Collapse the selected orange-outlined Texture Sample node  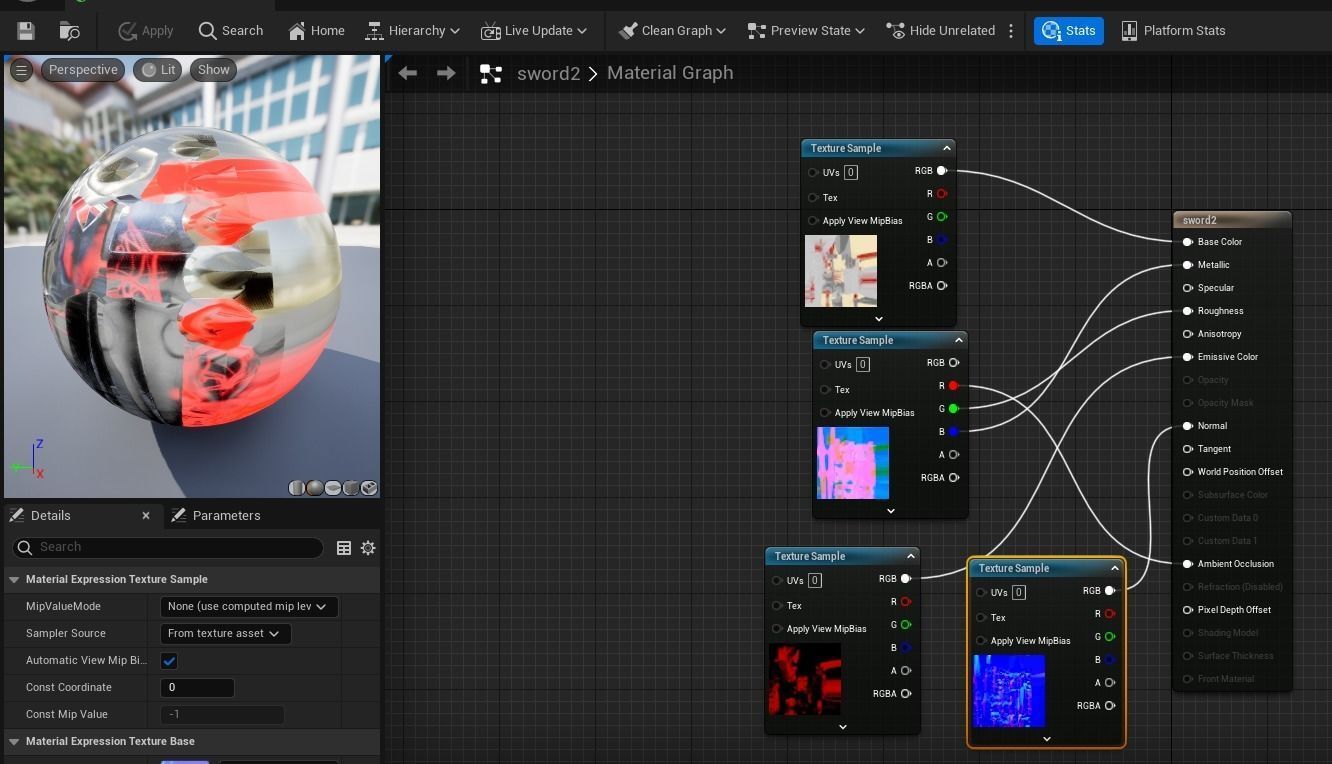(x=1114, y=568)
